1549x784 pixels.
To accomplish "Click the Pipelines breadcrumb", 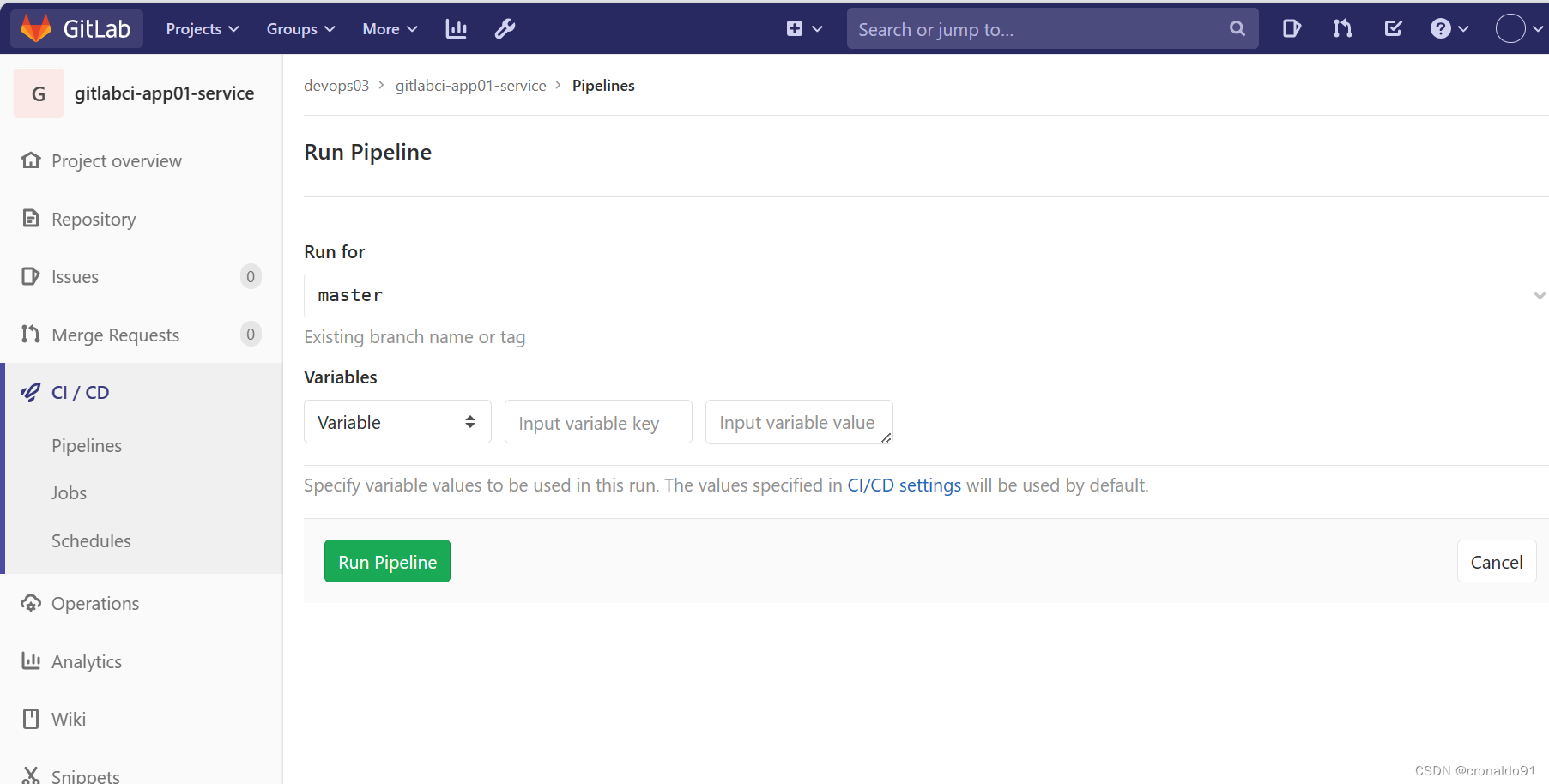I will (x=603, y=86).
